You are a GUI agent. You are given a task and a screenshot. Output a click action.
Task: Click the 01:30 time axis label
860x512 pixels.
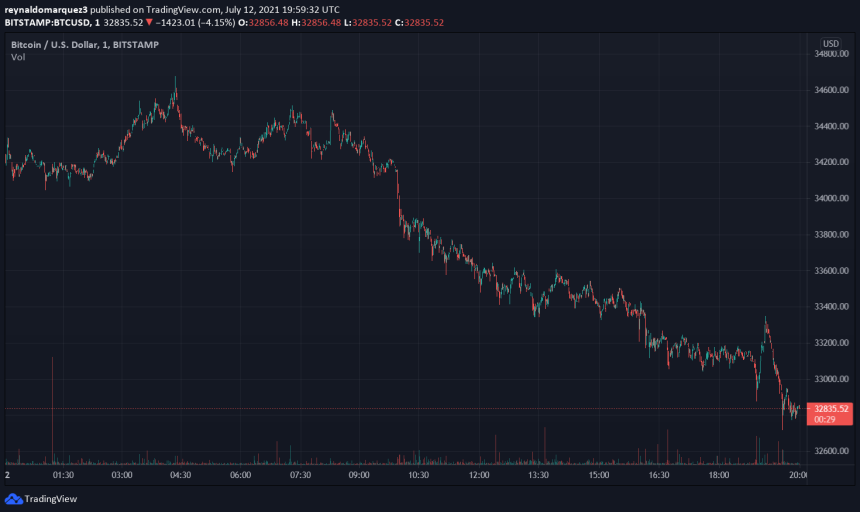(x=63, y=475)
